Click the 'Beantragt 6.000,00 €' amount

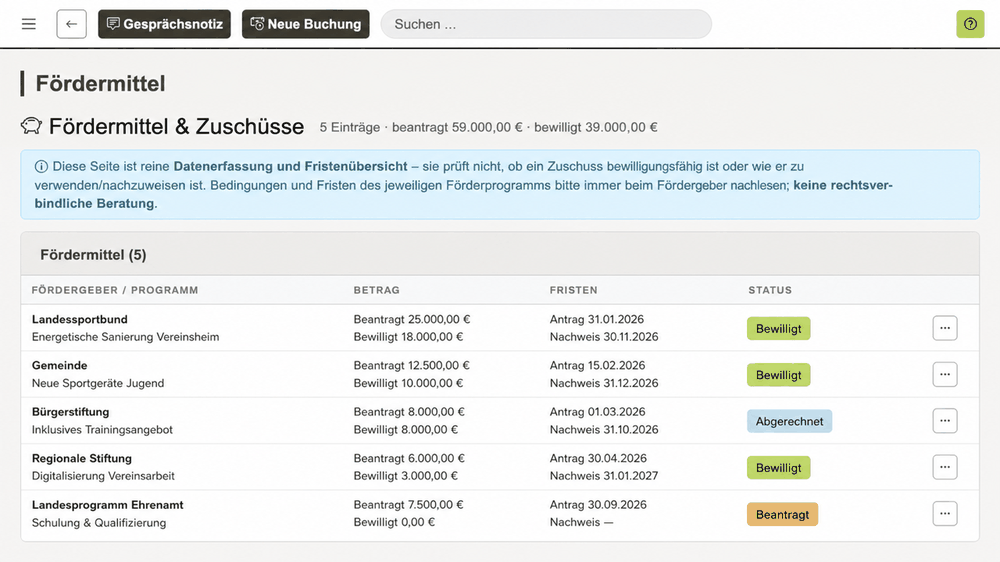click(409, 459)
